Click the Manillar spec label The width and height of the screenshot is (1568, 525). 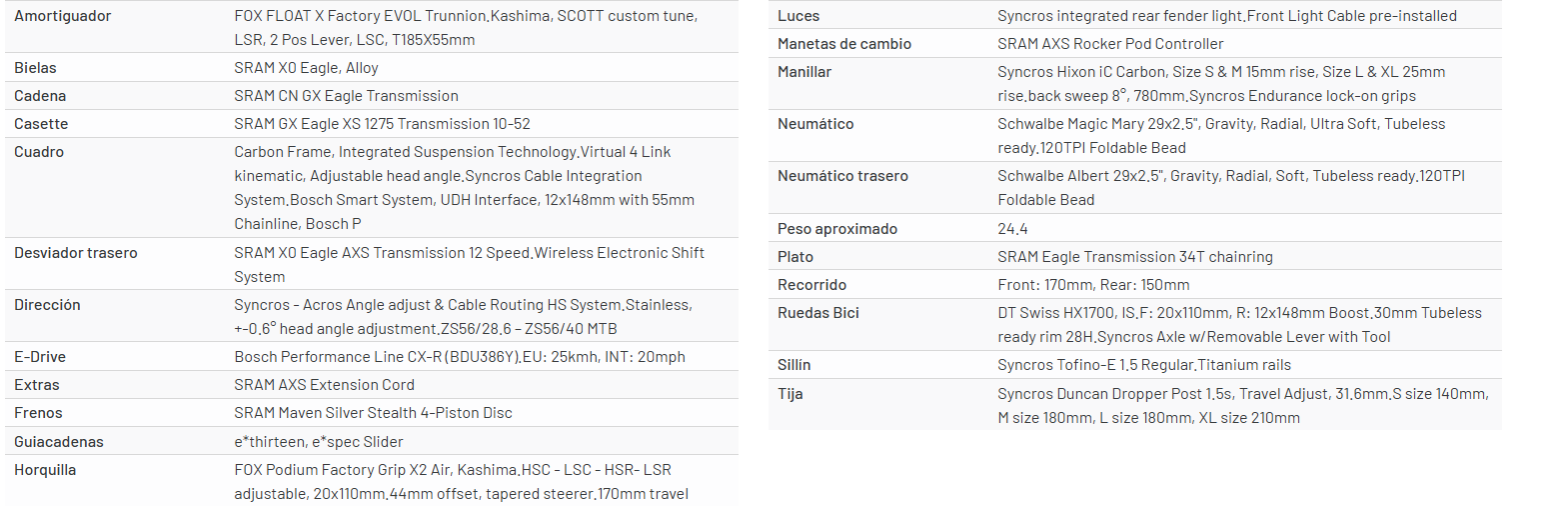click(x=804, y=72)
